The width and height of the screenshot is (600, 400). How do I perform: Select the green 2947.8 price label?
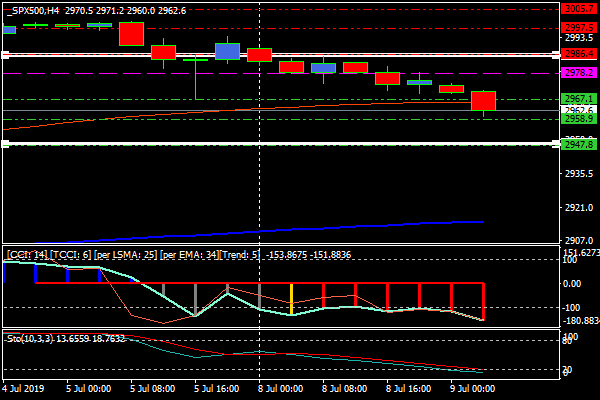[579, 145]
